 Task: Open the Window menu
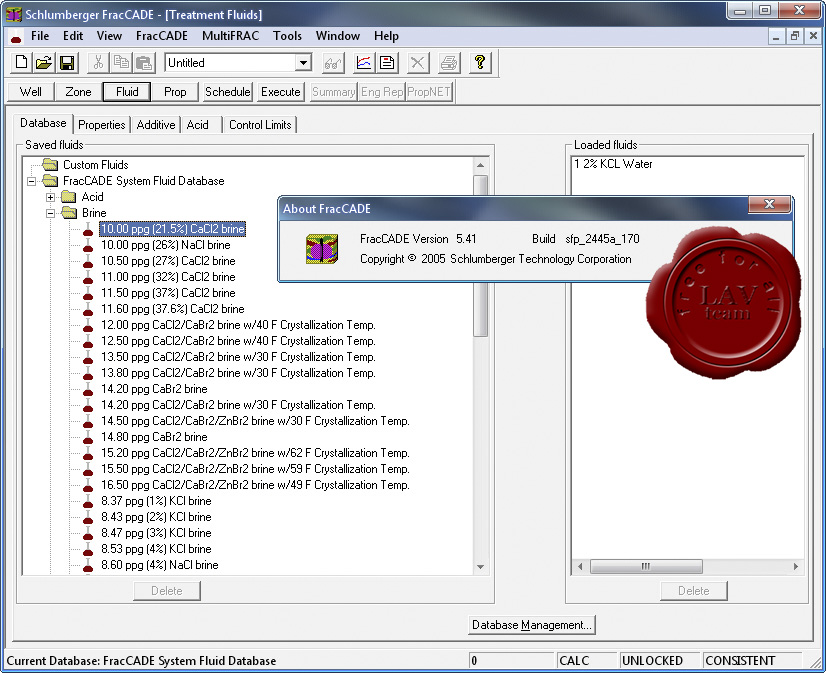[338, 36]
